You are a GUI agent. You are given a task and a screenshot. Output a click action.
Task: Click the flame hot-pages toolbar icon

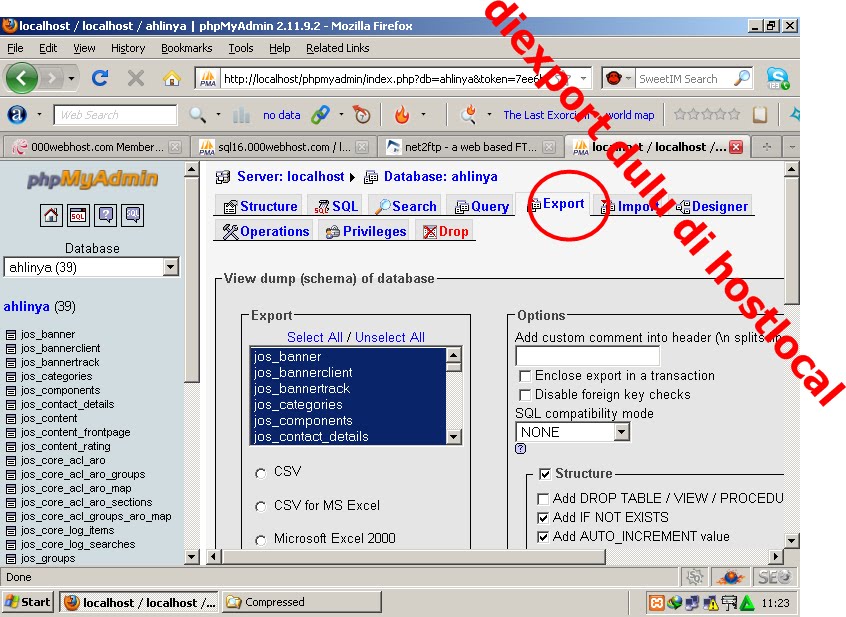point(402,114)
